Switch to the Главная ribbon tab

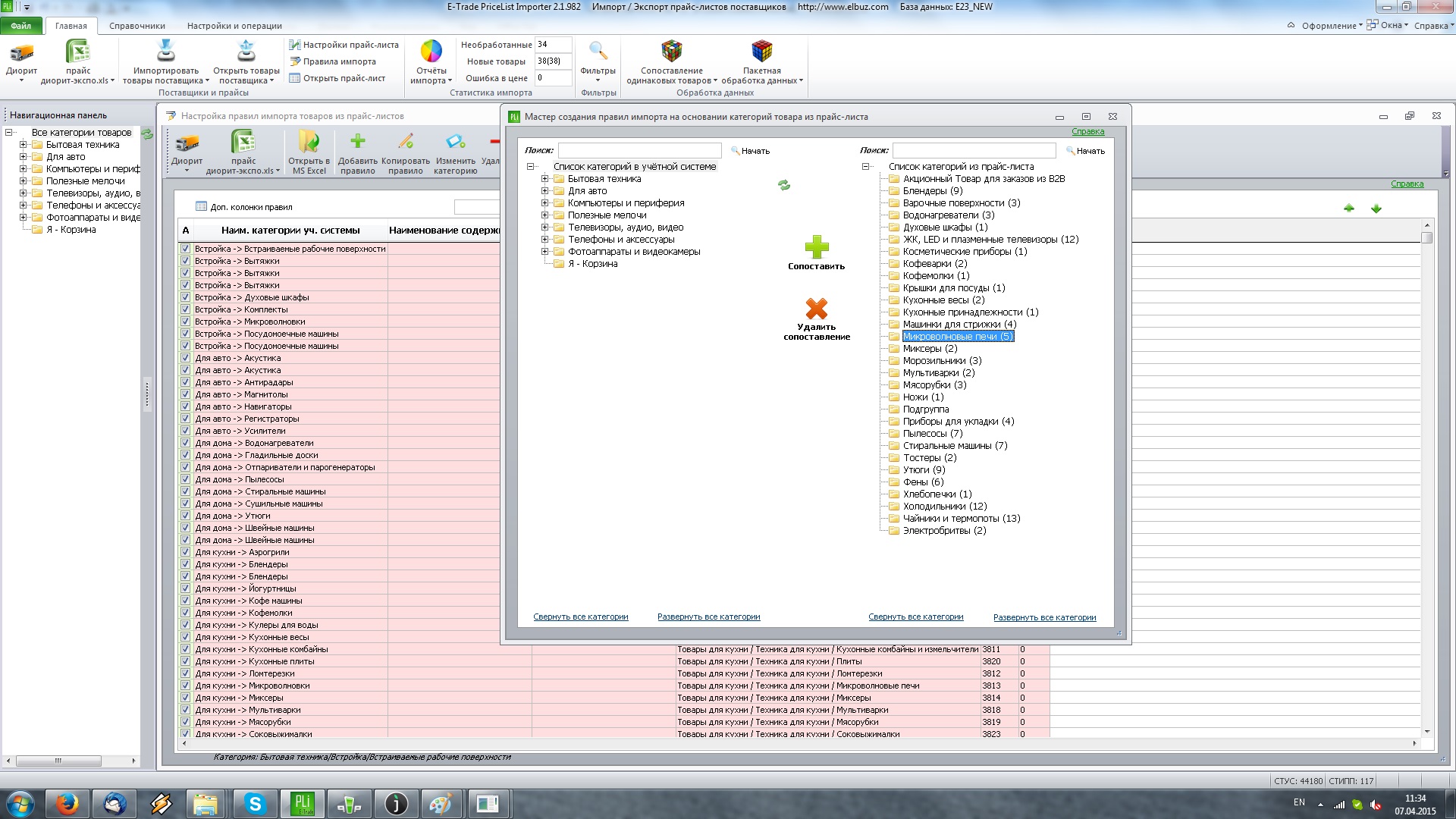[71, 26]
